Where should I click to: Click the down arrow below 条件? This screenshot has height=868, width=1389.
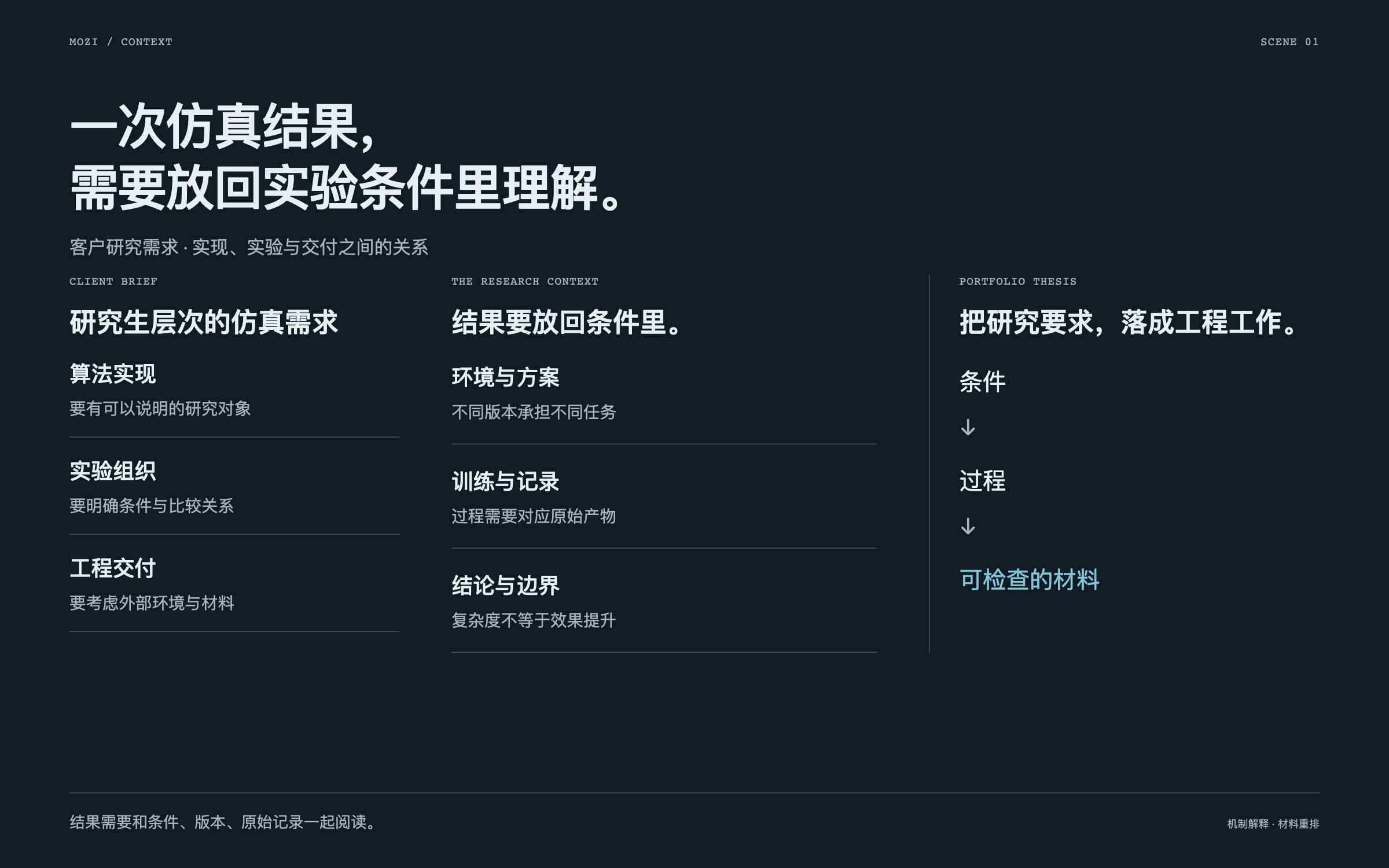(x=968, y=428)
